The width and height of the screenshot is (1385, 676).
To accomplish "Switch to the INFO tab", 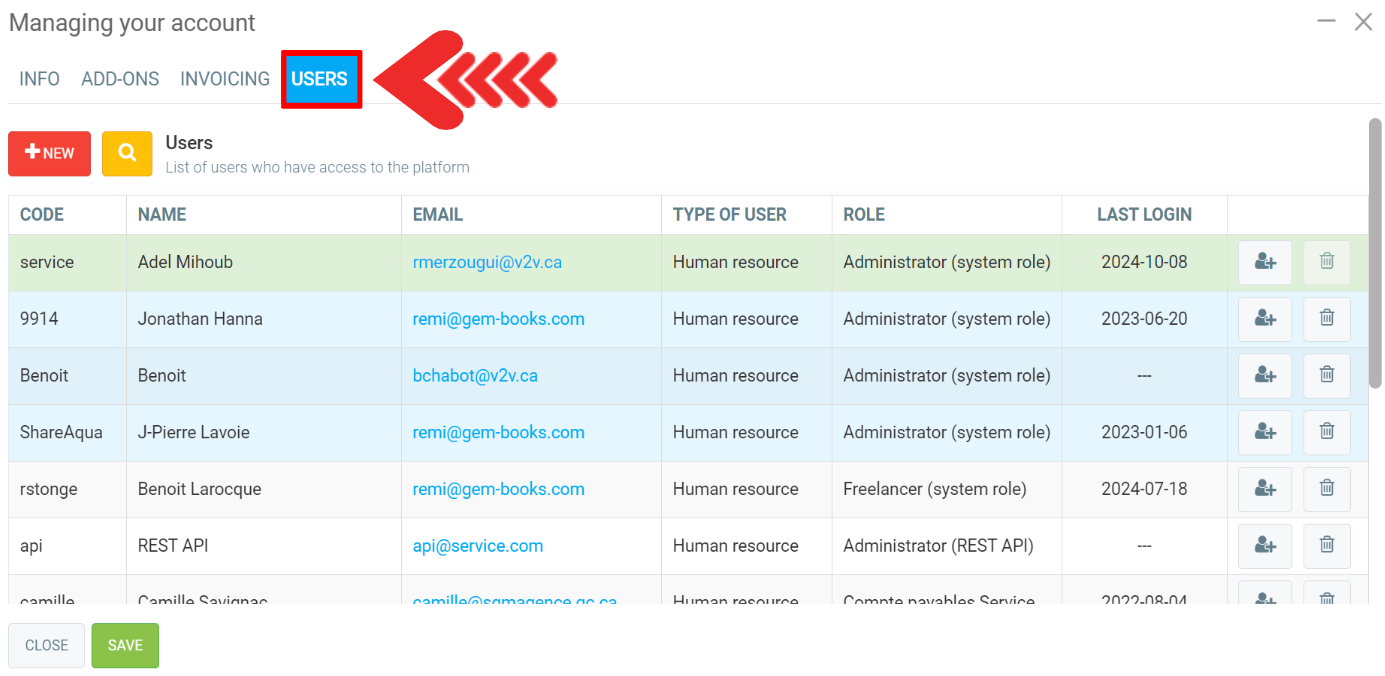I will [39, 79].
